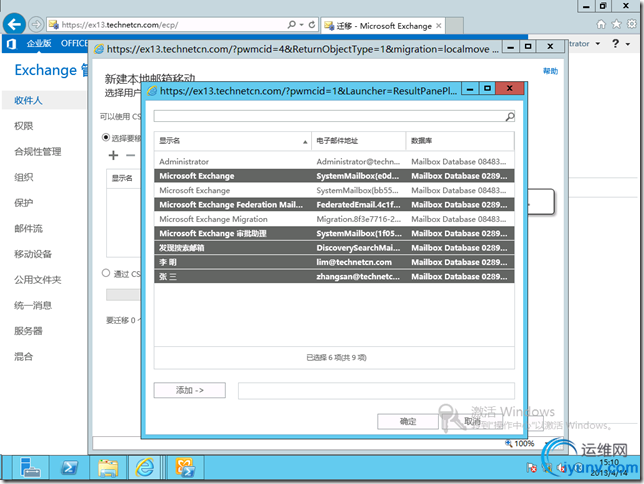Image resolution: width=644 pixels, height=484 pixels.
Task: Sort by 显示名 column header
Action: click(232, 141)
